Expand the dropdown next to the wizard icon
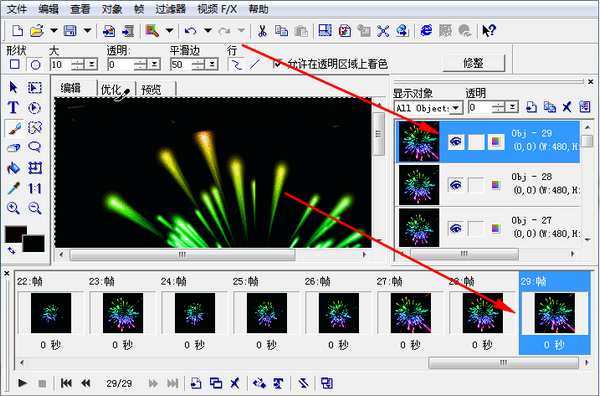The image size is (600, 396). pos(170,31)
